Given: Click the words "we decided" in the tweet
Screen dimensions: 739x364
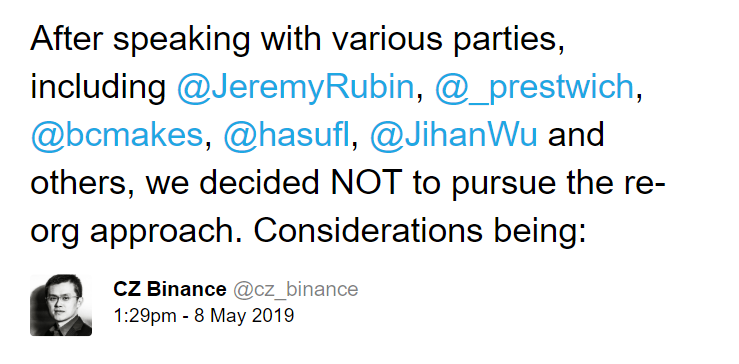Looking at the screenshot, I should click(233, 183).
